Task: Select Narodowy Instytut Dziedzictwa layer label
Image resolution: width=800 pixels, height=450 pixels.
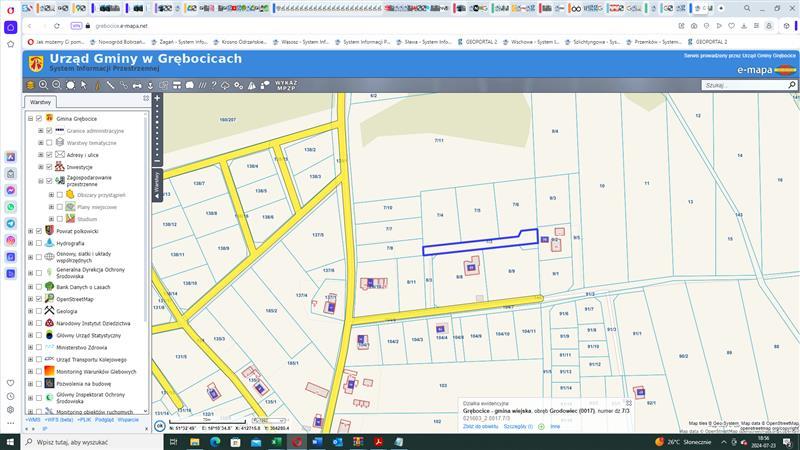Action: coord(93,323)
